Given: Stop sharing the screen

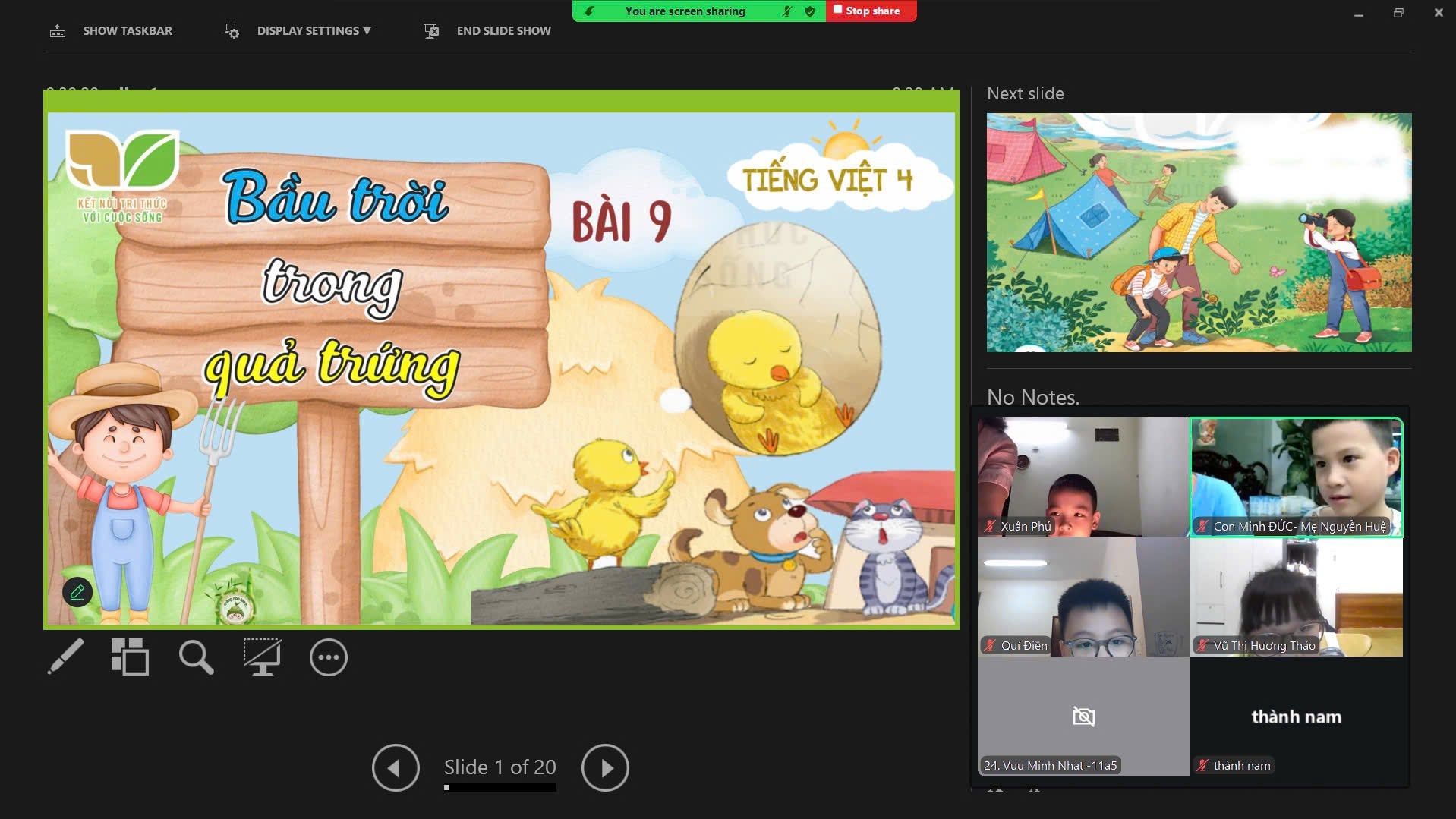Looking at the screenshot, I should coord(870,11).
